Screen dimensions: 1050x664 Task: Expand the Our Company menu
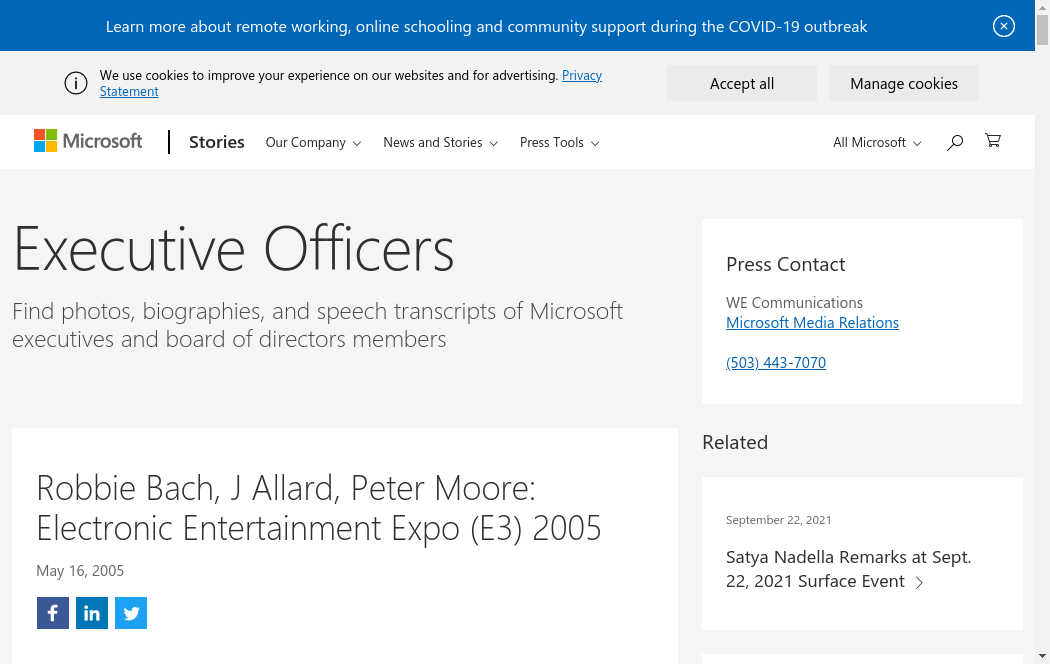point(313,143)
